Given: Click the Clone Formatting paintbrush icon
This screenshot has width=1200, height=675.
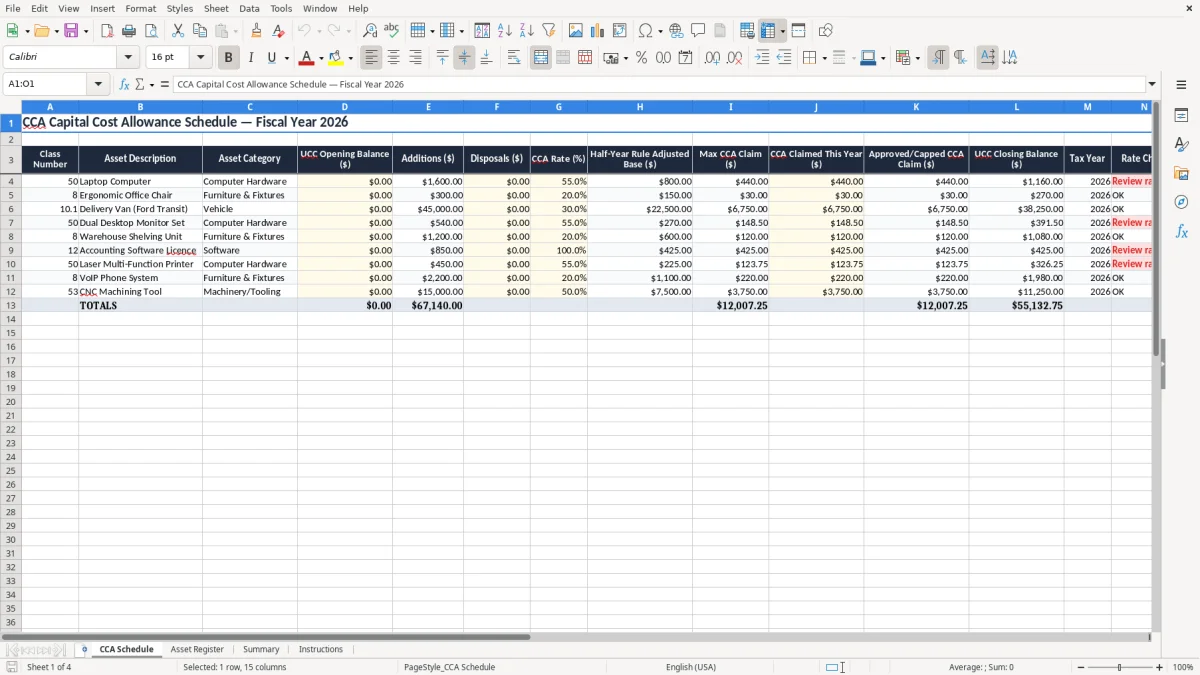Looking at the screenshot, I should pyautogui.click(x=257, y=31).
